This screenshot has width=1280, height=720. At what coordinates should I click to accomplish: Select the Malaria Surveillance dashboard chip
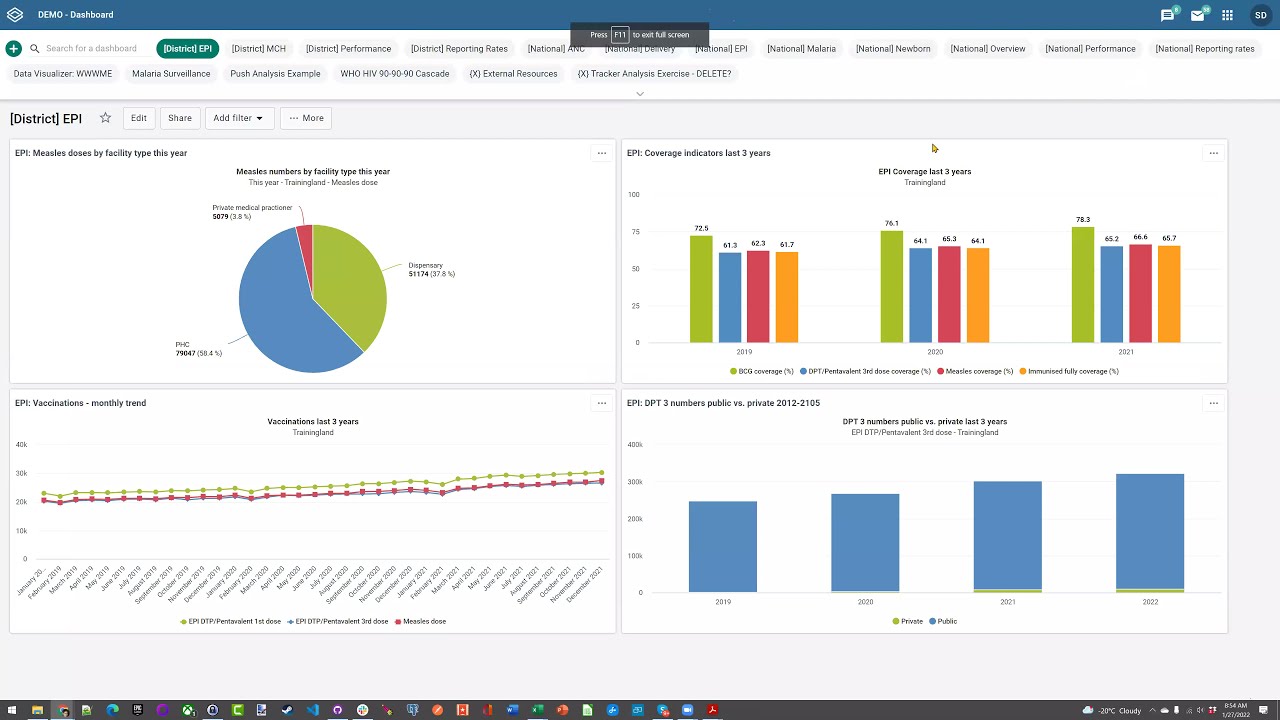tap(171, 73)
